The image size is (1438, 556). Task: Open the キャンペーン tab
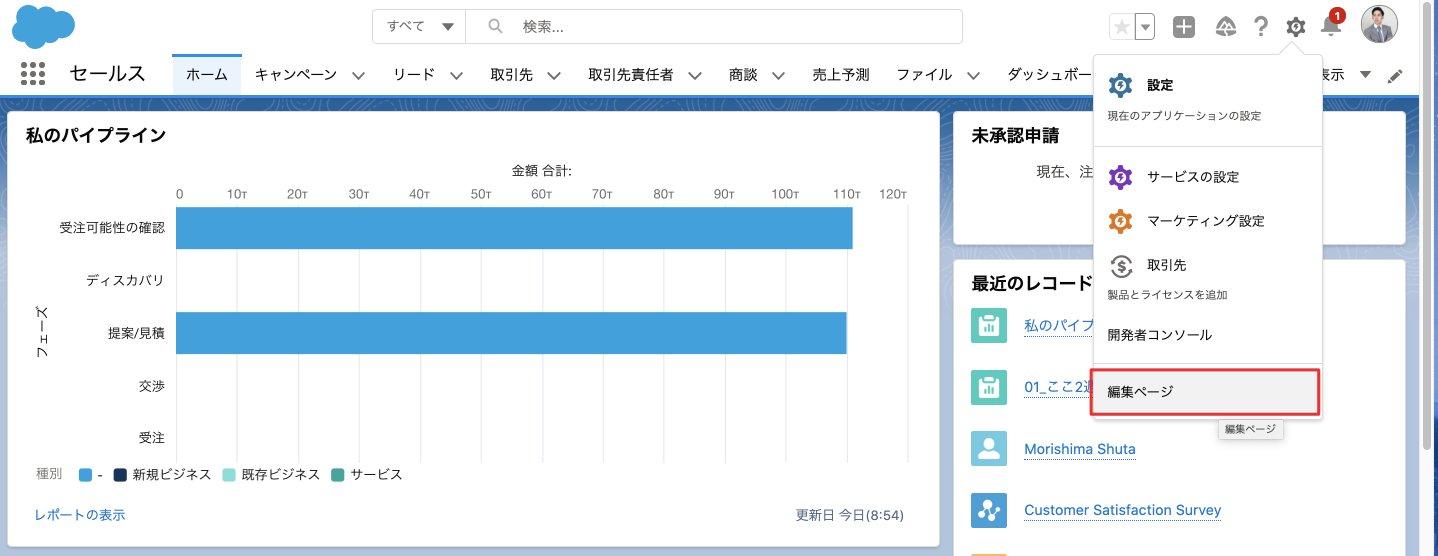coord(296,75)
